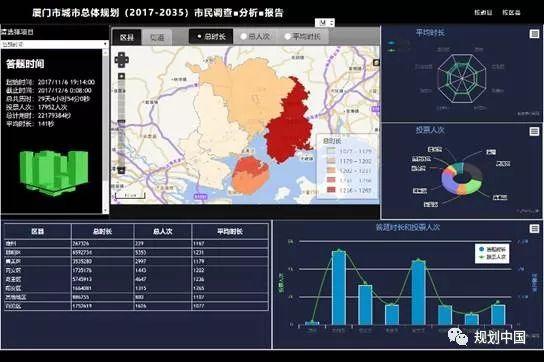Click the tallest blue bar in the bar chart
Screen dimensions: 544x362
pyautogui.click(x=339, y=288)
